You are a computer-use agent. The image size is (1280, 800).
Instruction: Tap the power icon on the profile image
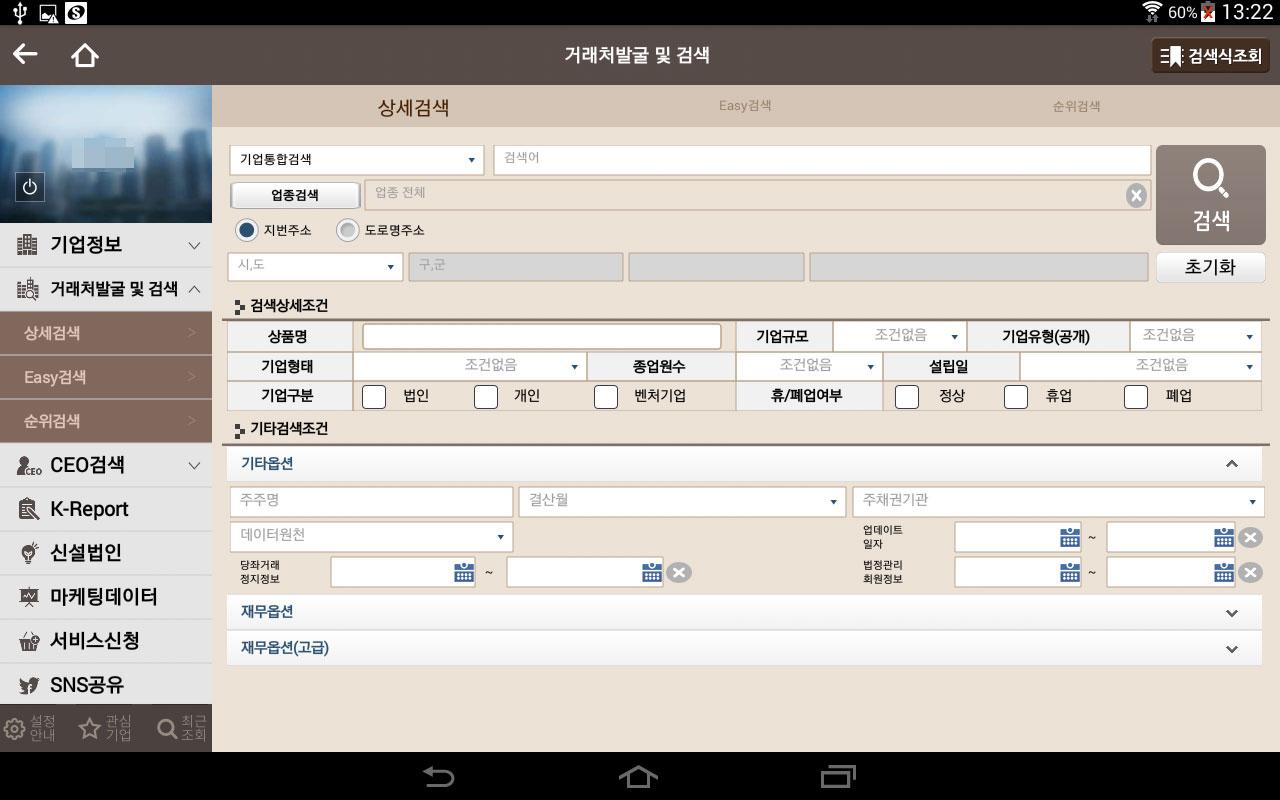(30, 187)
